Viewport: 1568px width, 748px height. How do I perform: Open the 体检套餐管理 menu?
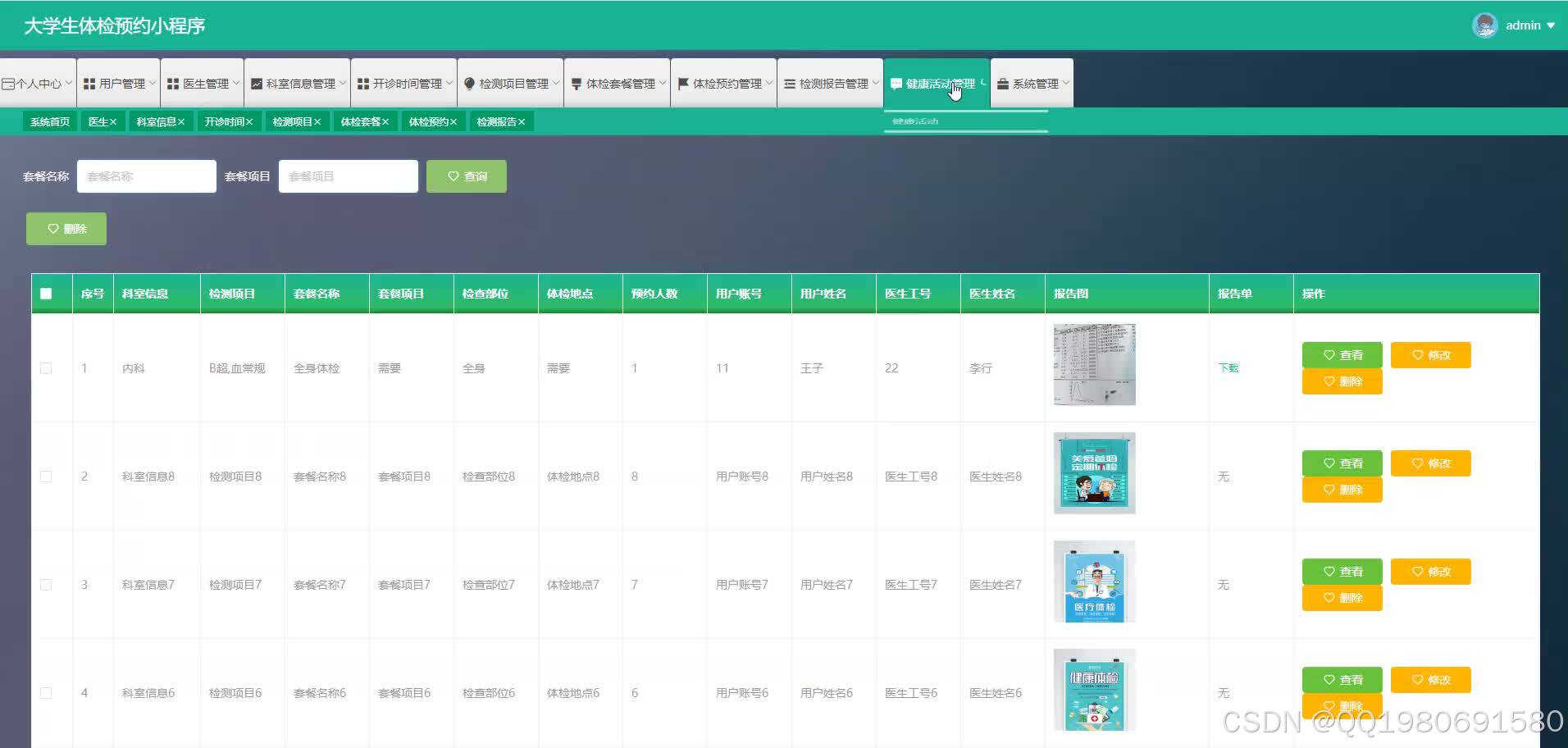pyautogui.click(x=618, y=83)
